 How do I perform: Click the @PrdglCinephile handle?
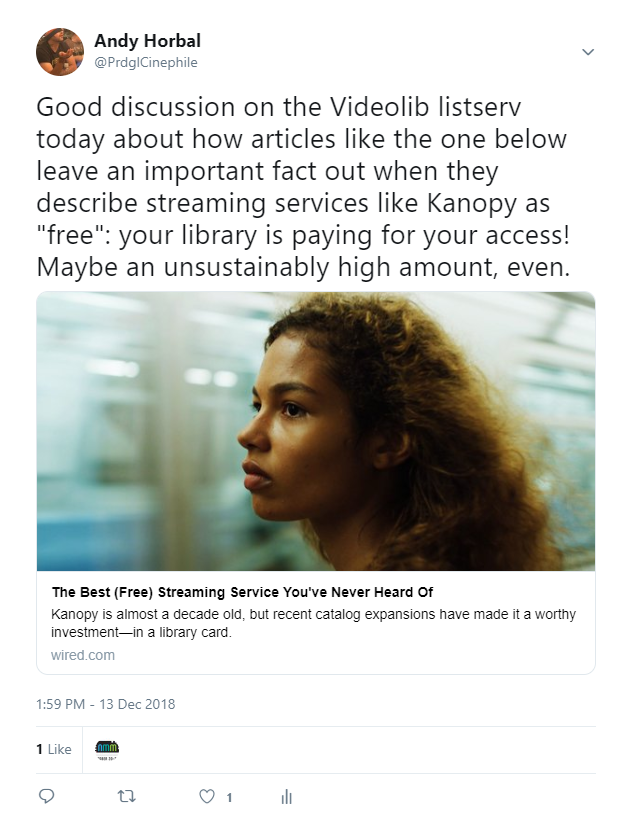pyautogui.click(x=146, y=62)
